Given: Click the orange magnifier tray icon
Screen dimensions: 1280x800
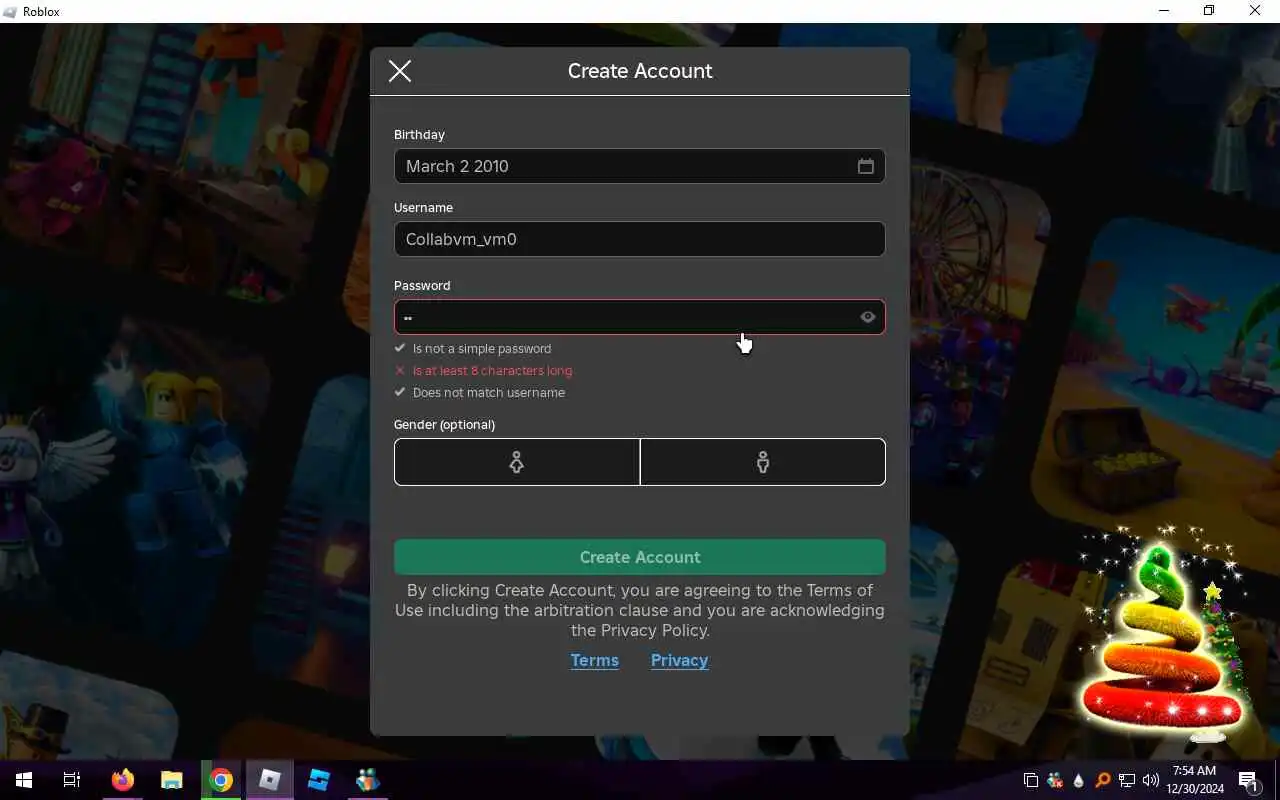Looking at the screenshot, I should (1103, 780).
